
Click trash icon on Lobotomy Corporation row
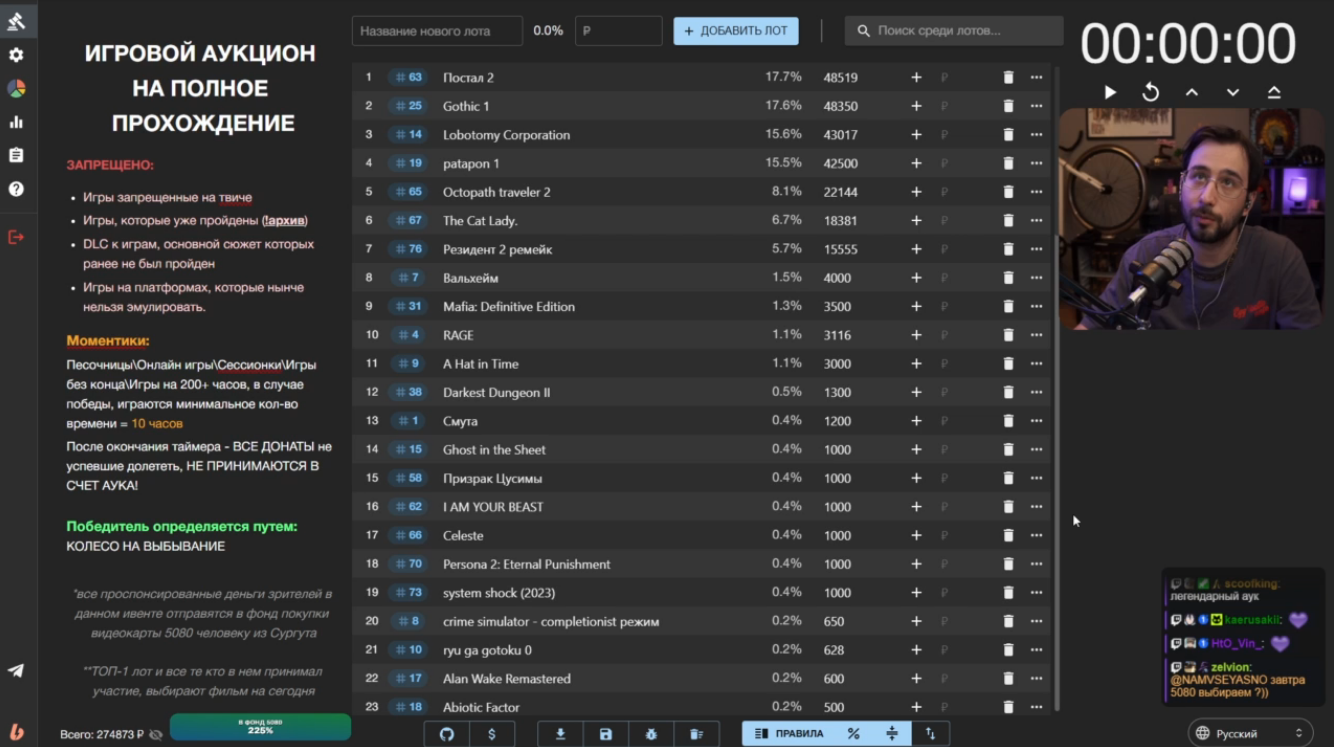(1008, 134)
